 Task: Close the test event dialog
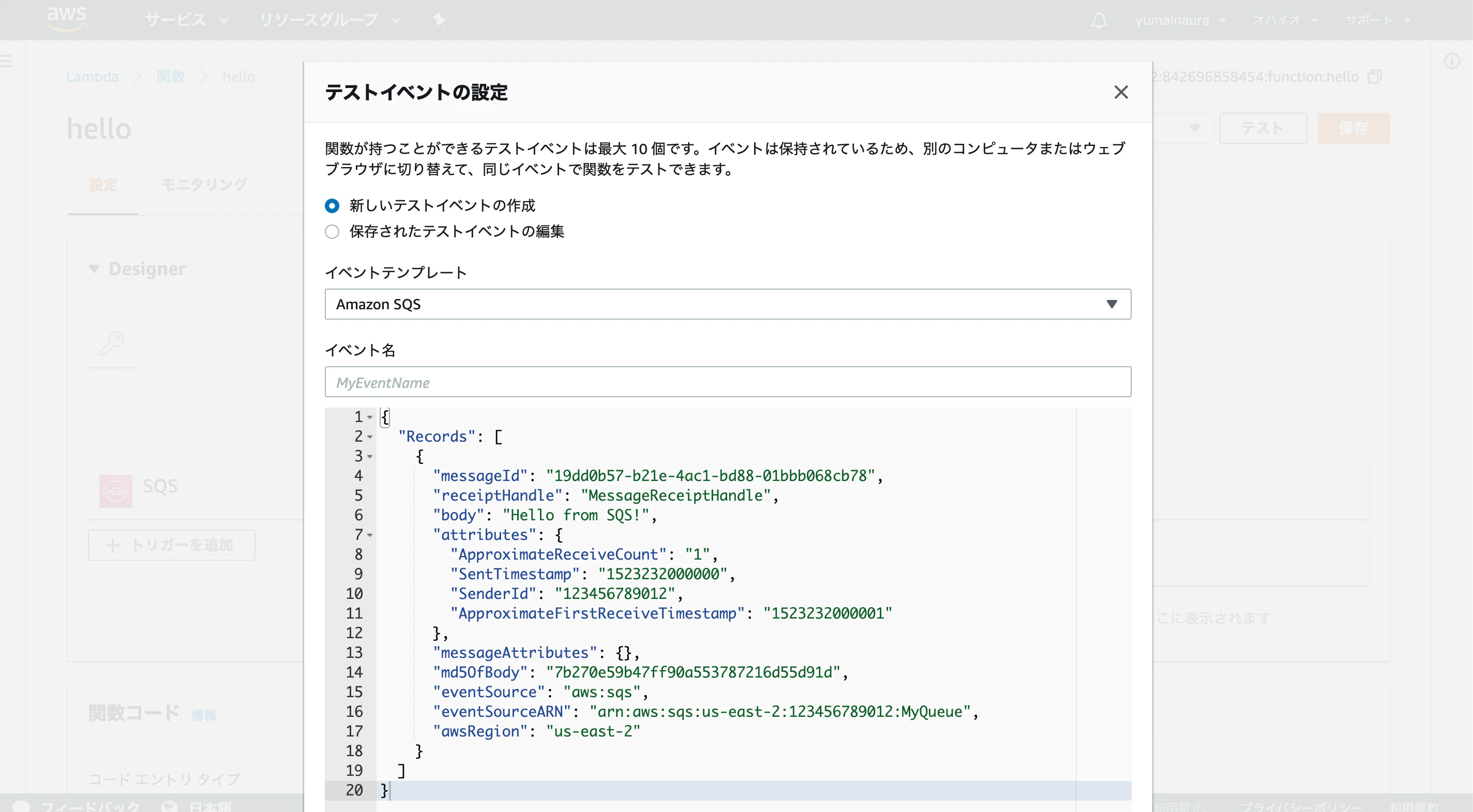1121,92
